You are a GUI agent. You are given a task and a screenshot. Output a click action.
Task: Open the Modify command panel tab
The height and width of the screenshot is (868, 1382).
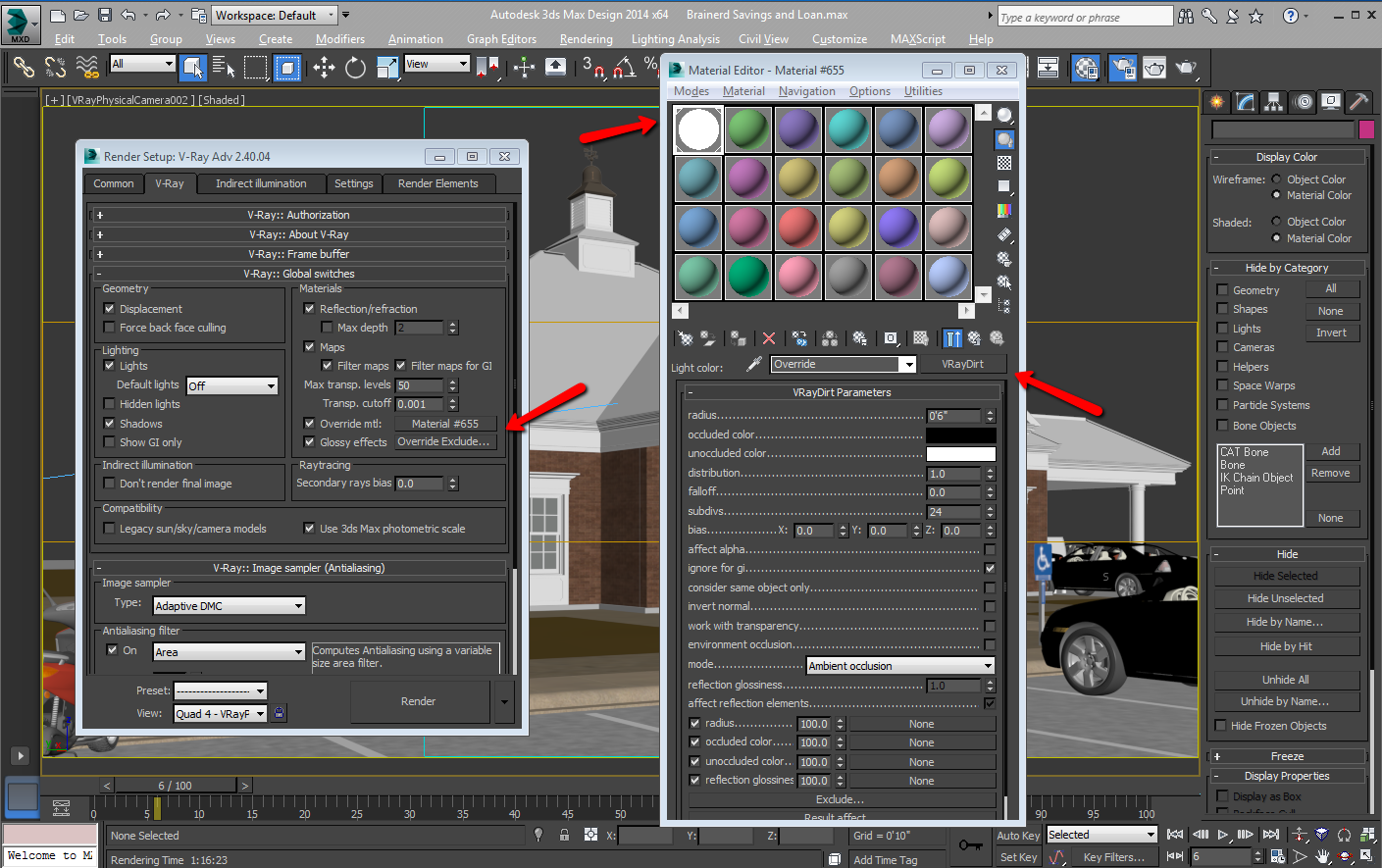click(x=1245, y=102)
